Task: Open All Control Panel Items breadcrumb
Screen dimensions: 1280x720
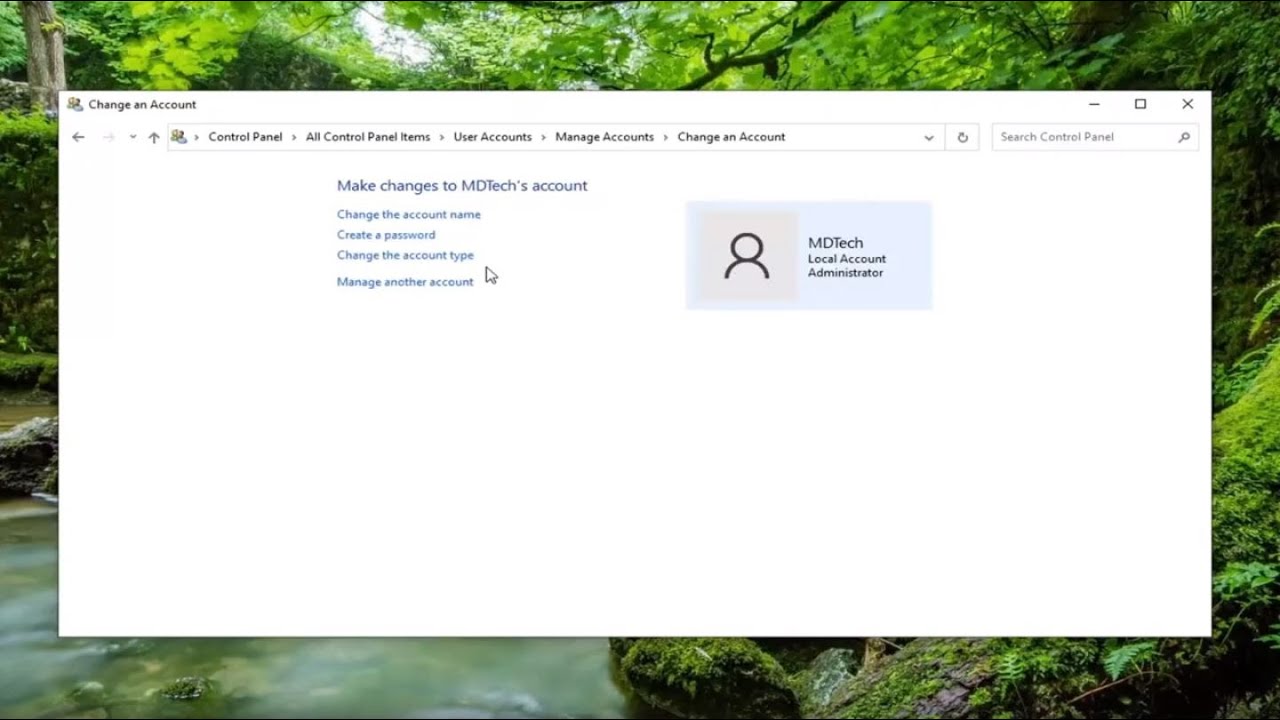Action: point(368,137)
